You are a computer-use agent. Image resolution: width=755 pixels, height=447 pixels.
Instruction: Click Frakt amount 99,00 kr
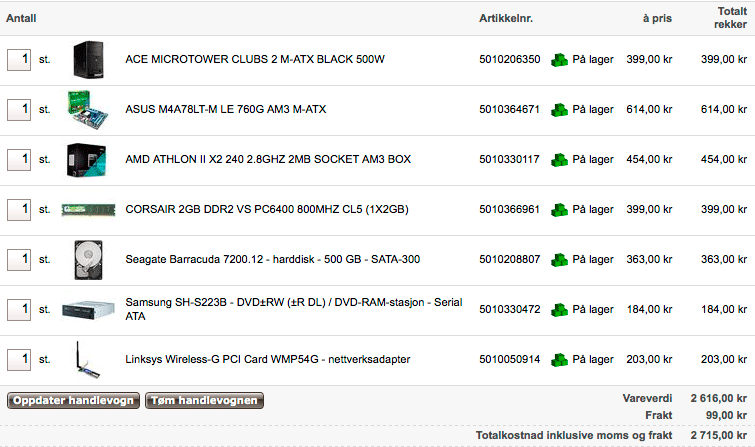point(727,415)
